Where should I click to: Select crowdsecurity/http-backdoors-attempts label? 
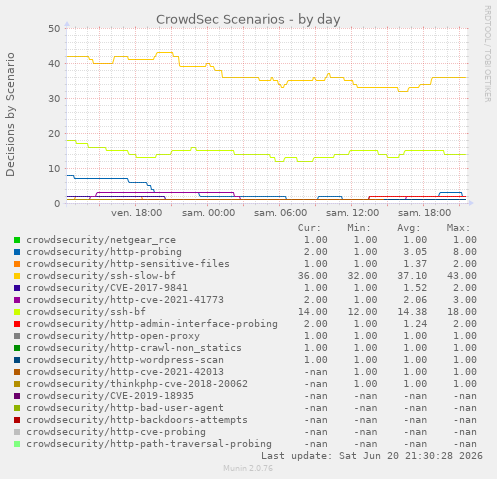point(137,420)
